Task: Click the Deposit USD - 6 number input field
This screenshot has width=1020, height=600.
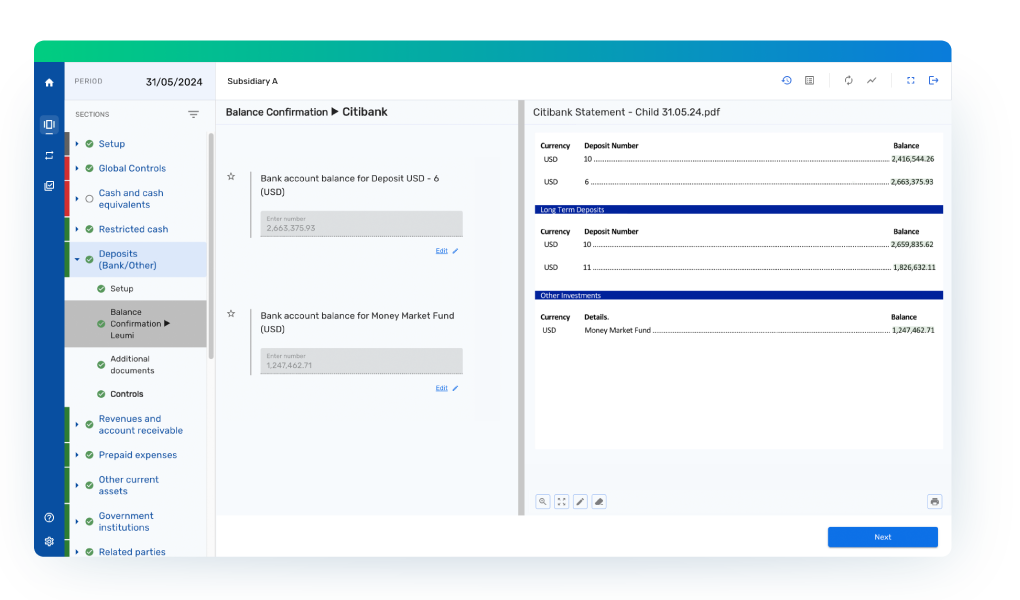Action: click(361, 224)
